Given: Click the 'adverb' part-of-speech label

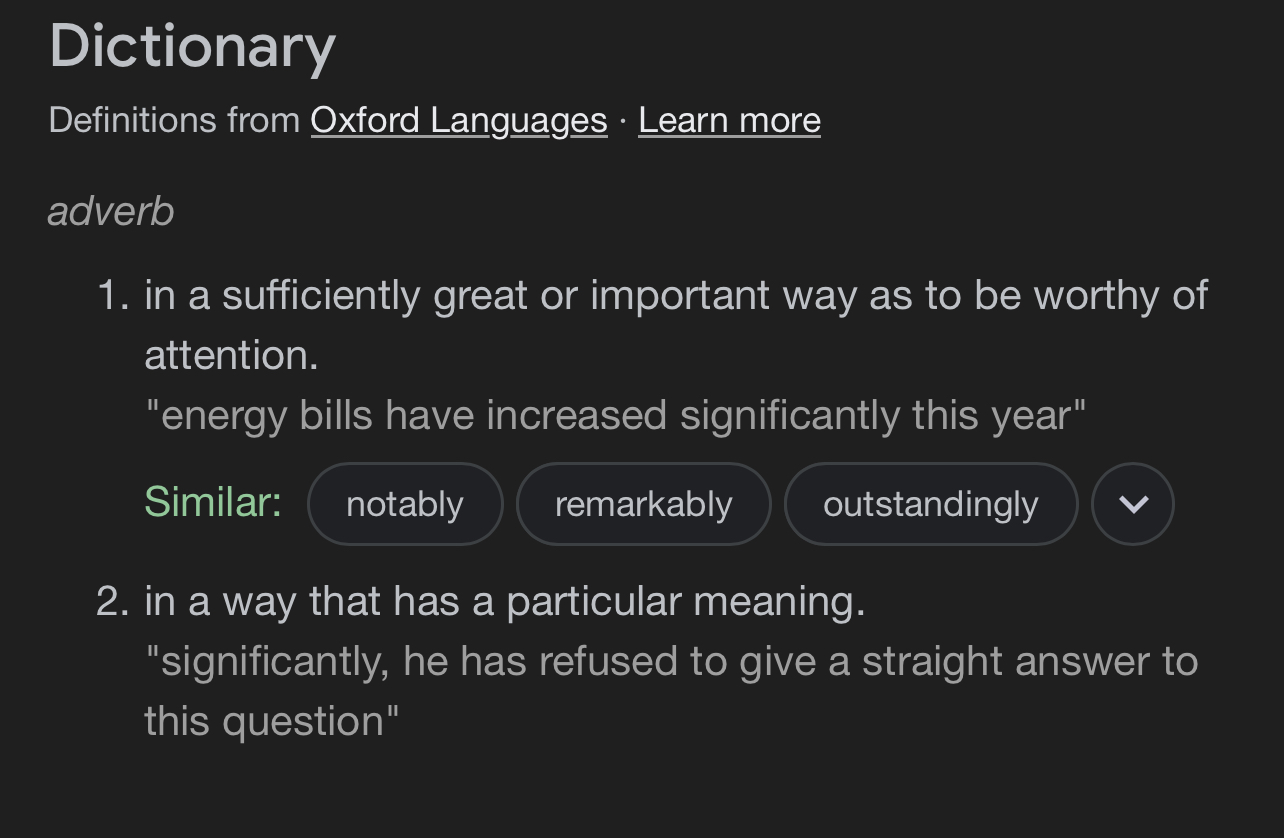Looking at the screenshot, I should point(111,211).
